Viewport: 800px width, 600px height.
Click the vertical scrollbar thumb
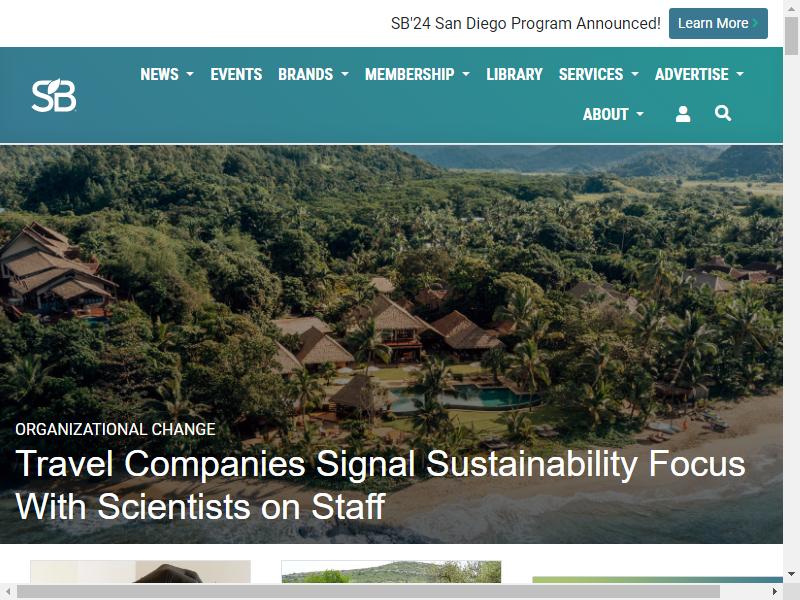[x=791, y=35]
